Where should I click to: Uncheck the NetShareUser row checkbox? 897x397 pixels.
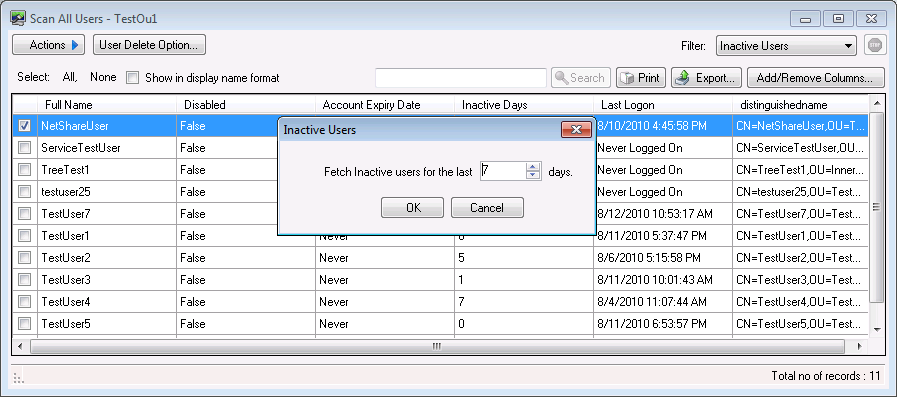[25, 126]
